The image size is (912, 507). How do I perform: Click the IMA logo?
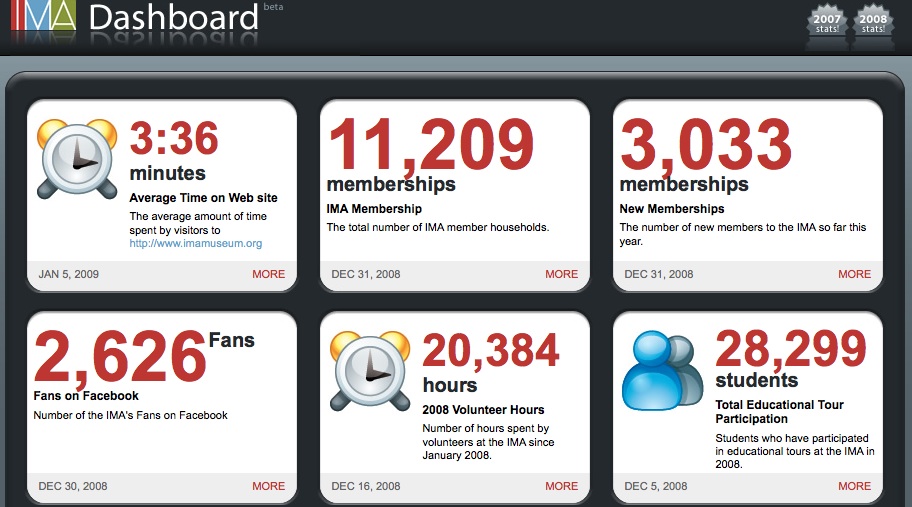[44, 15]
